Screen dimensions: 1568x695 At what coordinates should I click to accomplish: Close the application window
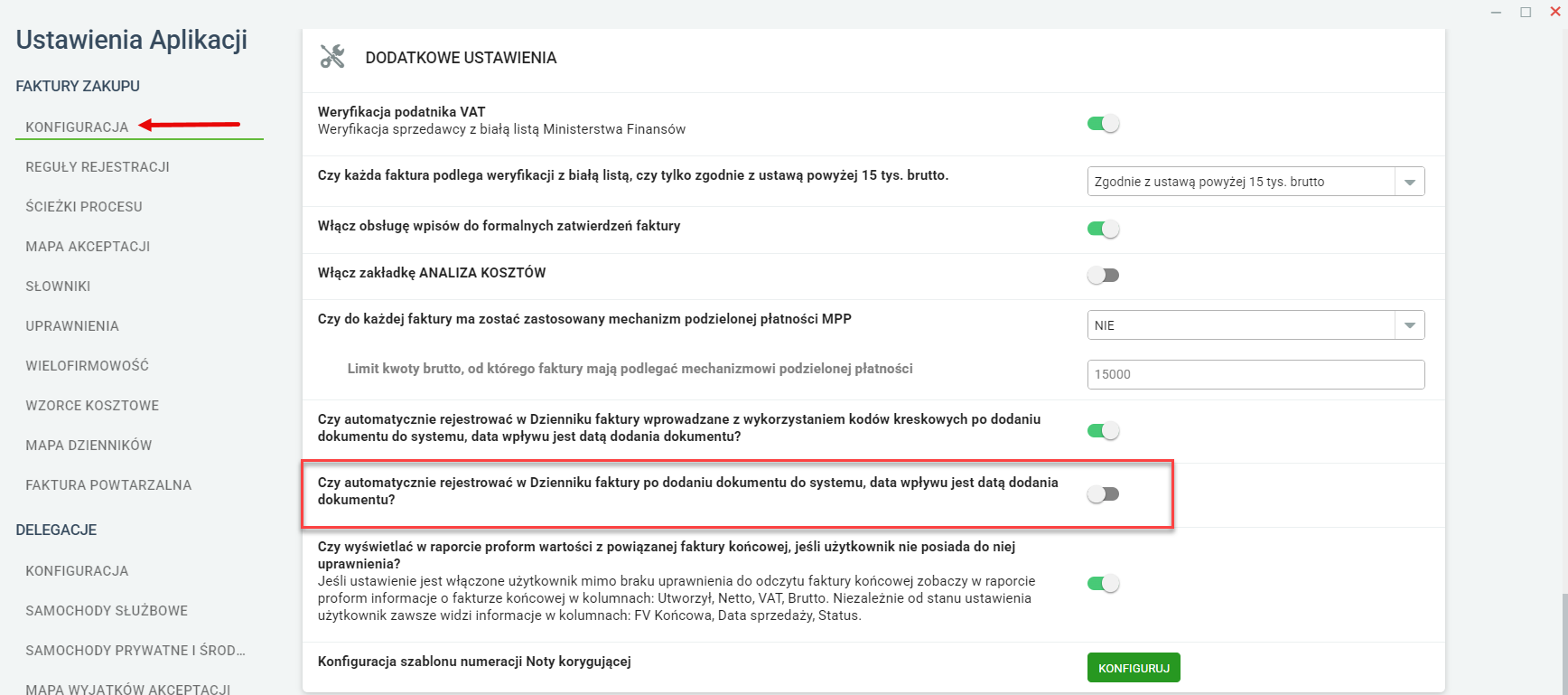coord(1555,12)
